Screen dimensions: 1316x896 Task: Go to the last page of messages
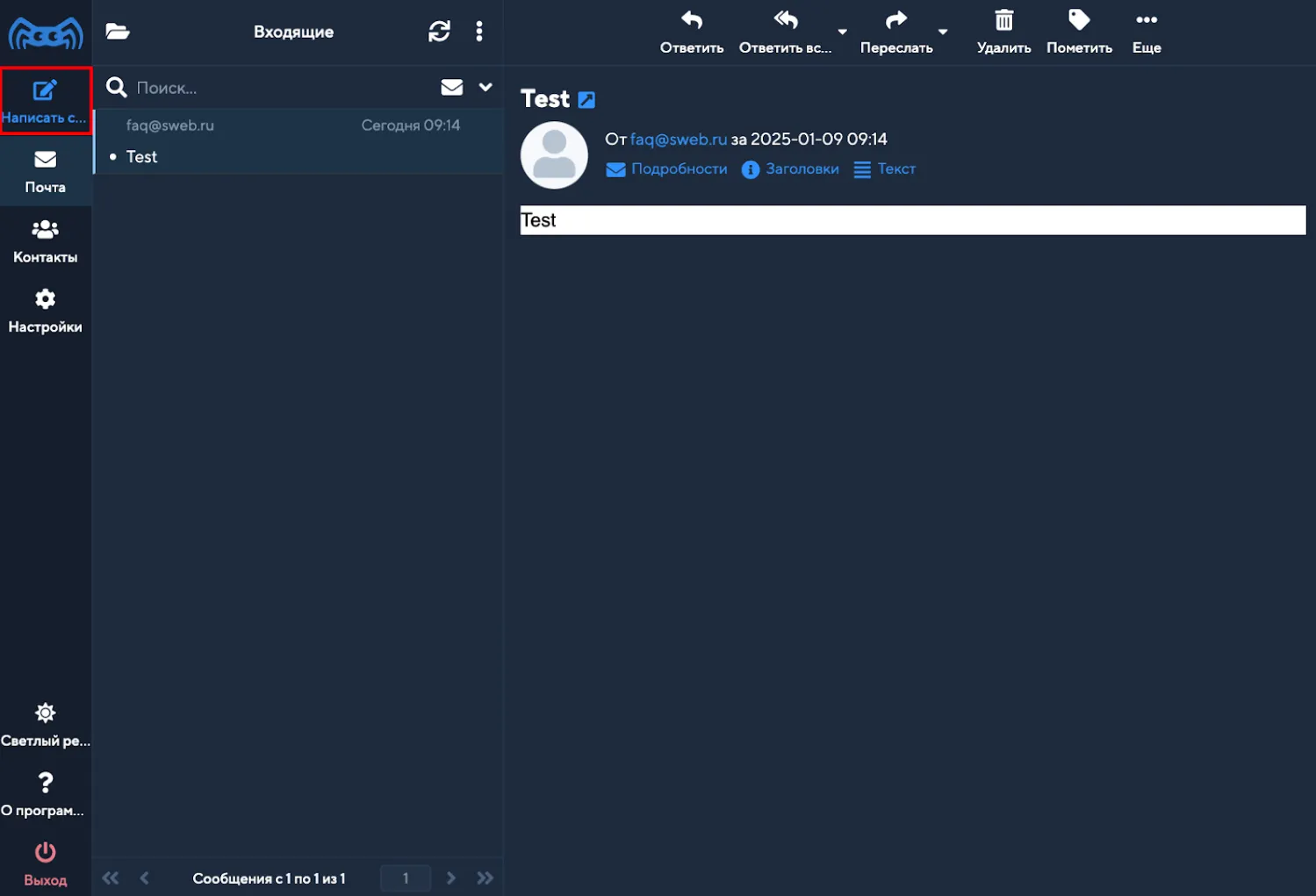click(485, 878)
